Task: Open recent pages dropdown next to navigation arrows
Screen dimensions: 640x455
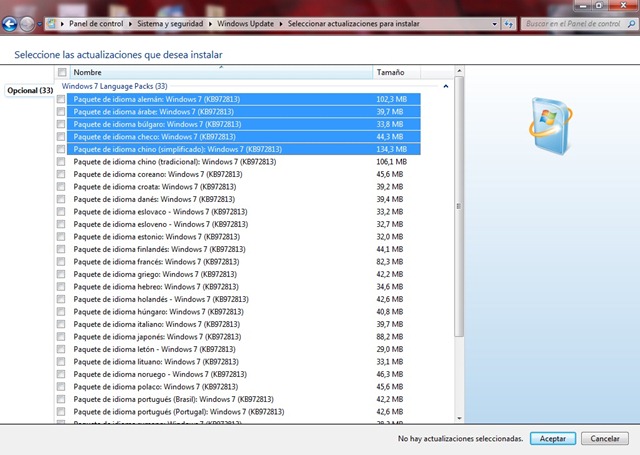Action: coord(40,24)
